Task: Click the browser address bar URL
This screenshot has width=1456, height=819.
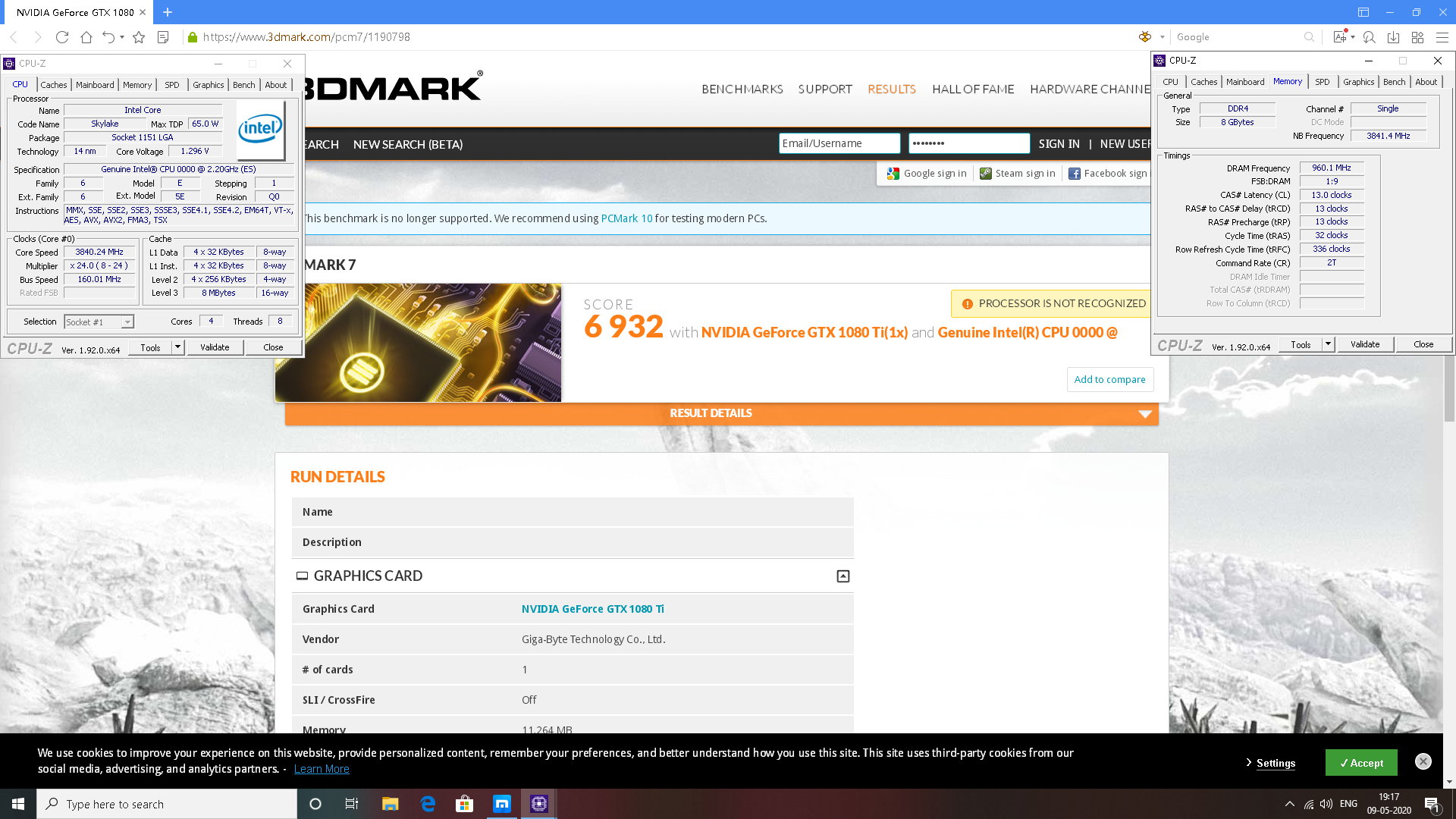Action: click(306, 37)
